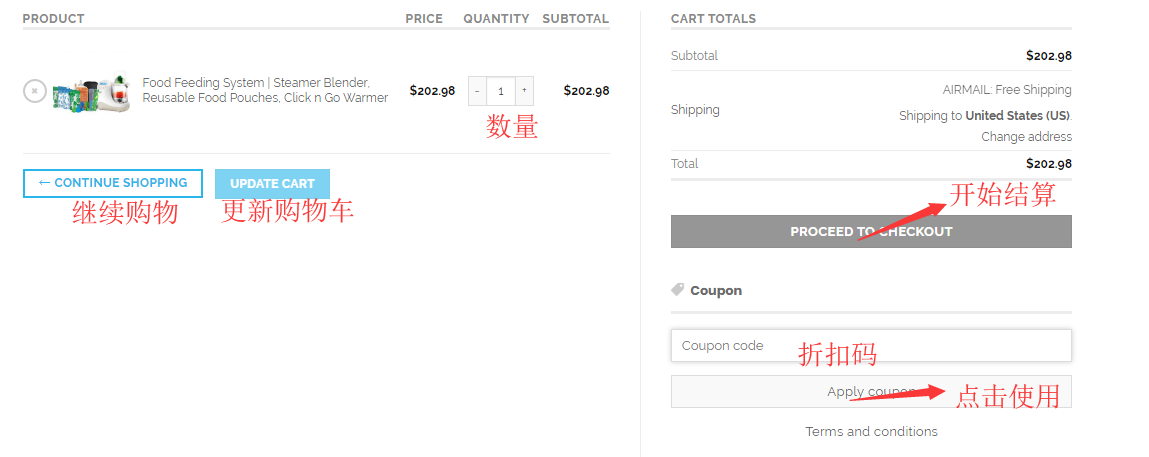The width and height of the screenshot is (1149, 457).
Task: Click Continue Shopping button
Action: point(113,183)
